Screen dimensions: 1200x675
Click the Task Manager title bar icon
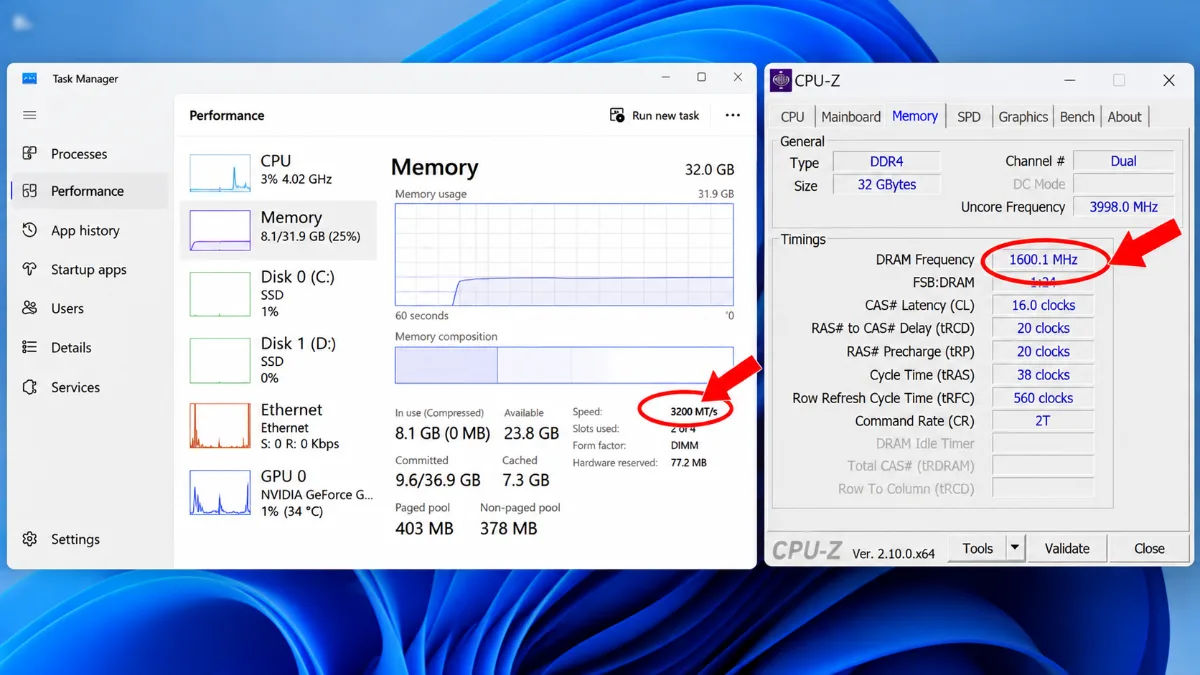click(30, 78)
